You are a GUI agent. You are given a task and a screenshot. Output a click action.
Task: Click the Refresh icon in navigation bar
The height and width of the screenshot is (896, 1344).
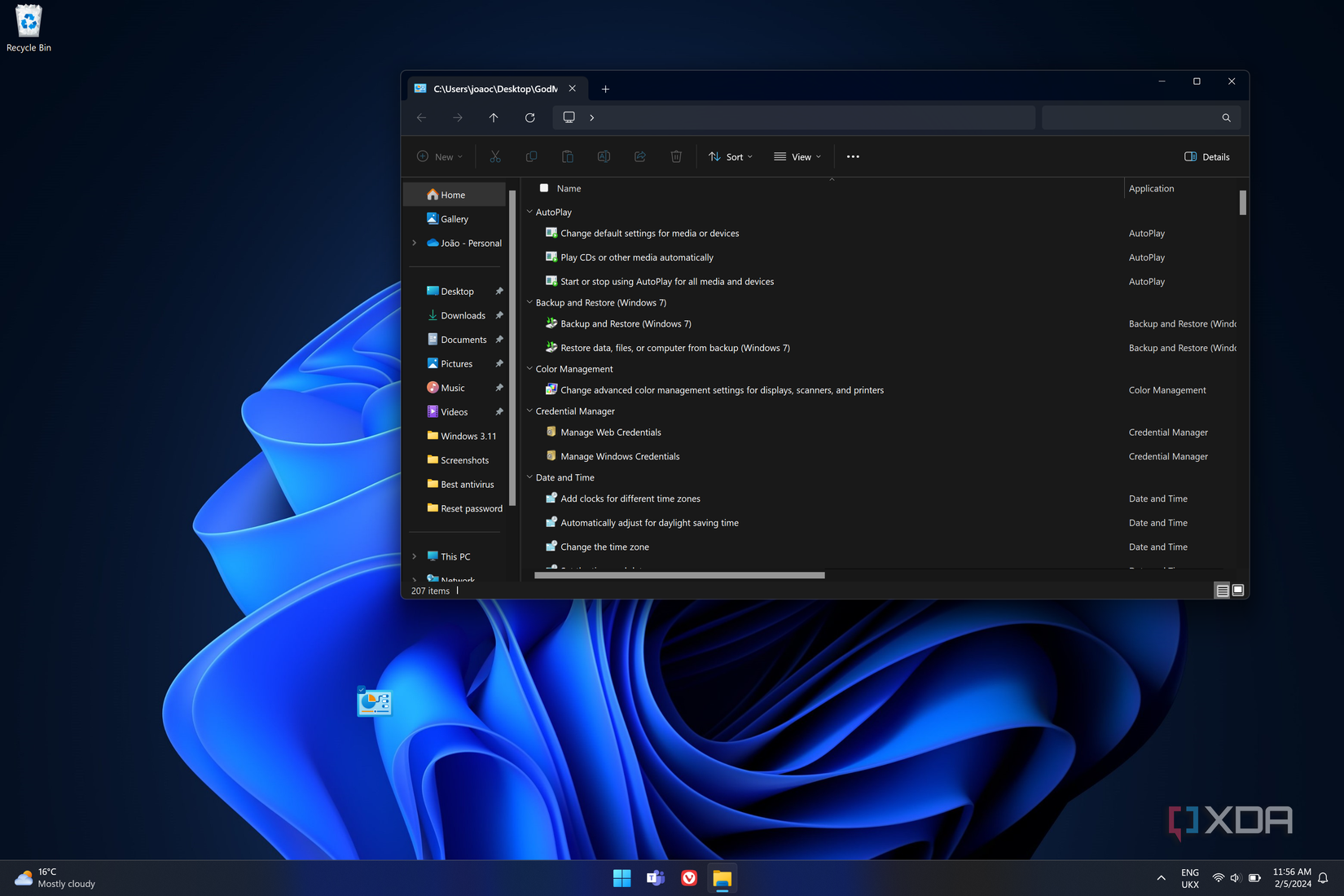(x=529, y=117)
